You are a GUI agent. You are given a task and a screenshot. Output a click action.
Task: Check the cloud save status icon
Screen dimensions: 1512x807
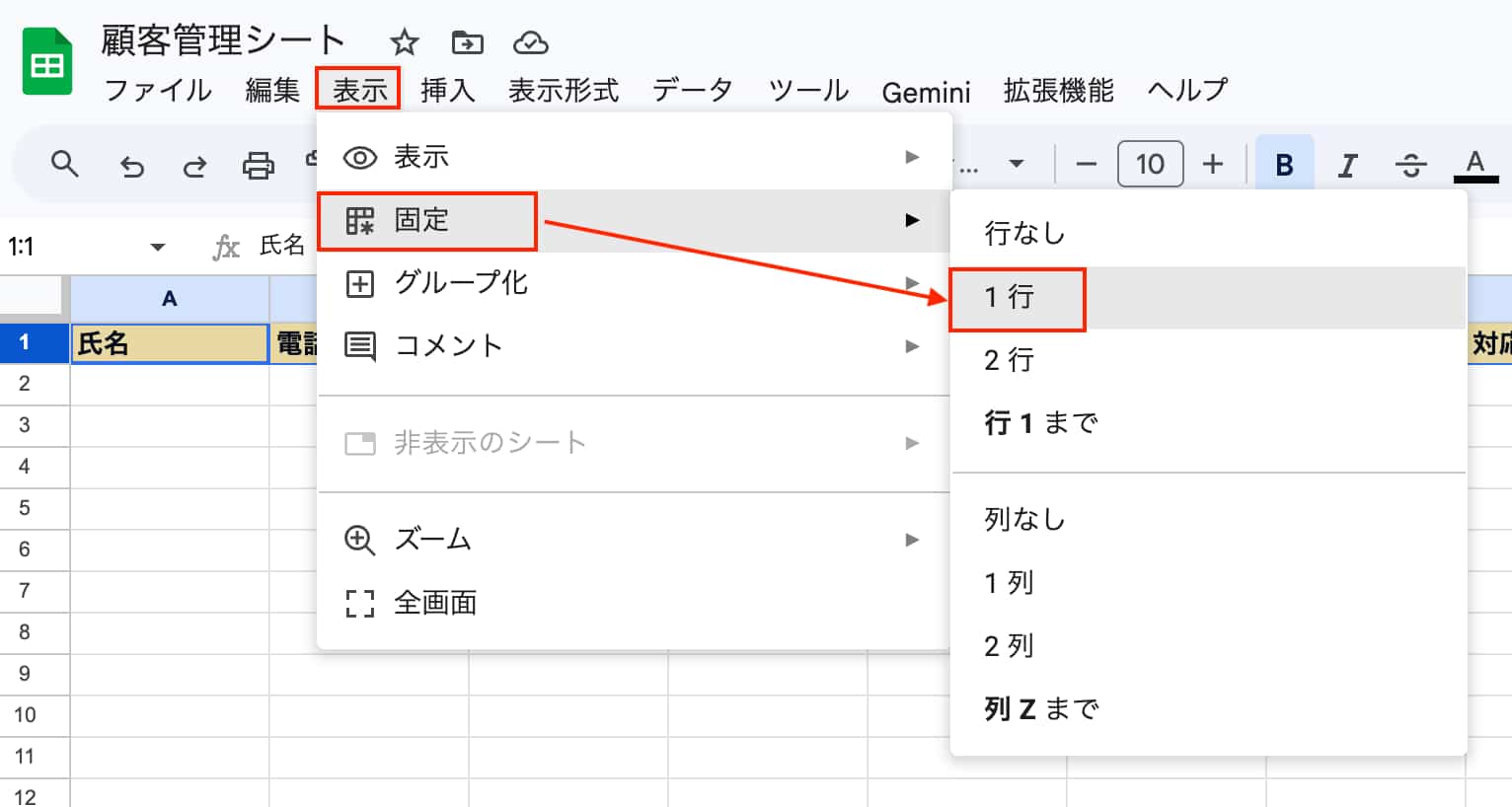click(531, 42)
